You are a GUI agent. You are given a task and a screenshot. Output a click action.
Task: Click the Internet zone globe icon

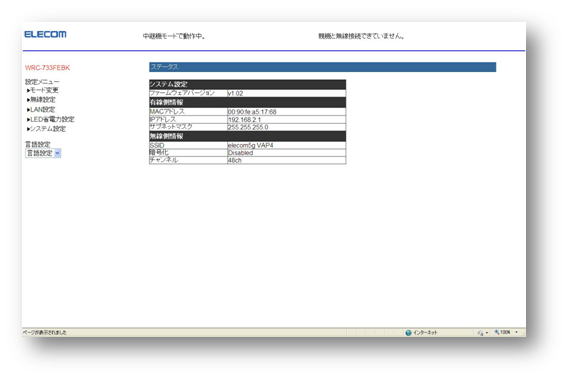point(408,333)
